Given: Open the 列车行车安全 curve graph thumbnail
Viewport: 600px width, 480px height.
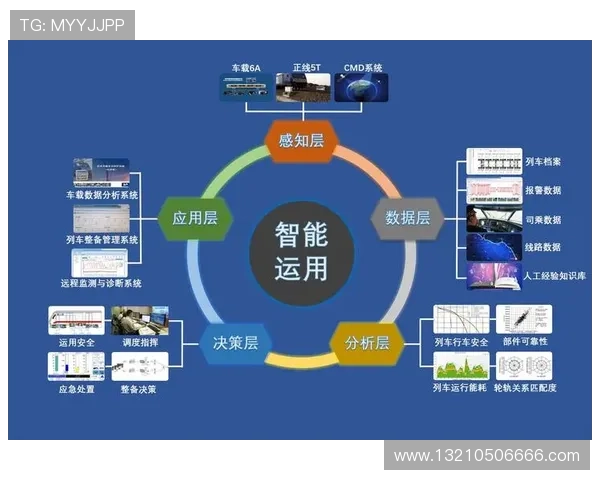Looking at the screenshot, I should (461, 319).
